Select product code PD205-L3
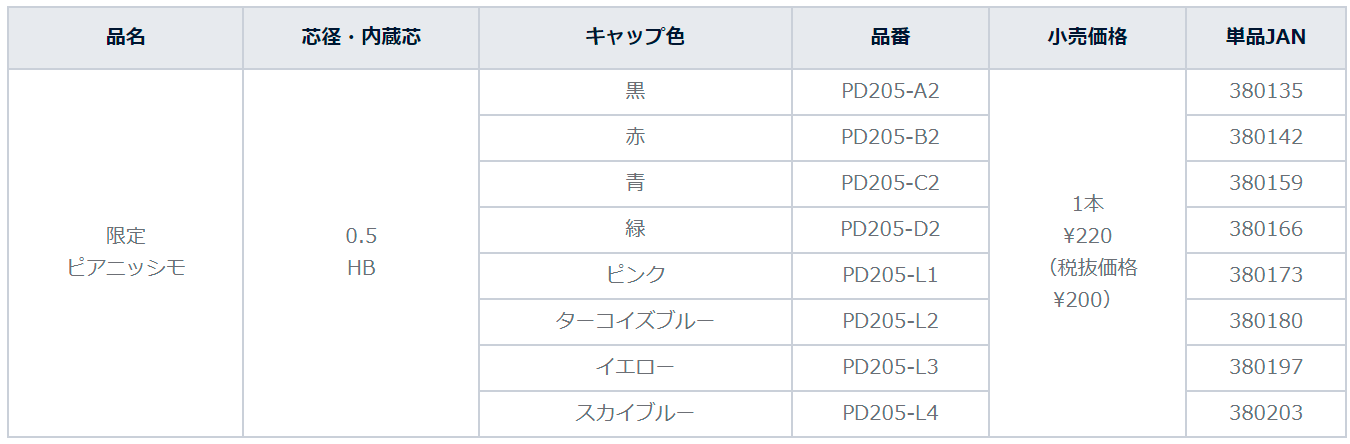The image size is (1350, 444). point(891,368)
